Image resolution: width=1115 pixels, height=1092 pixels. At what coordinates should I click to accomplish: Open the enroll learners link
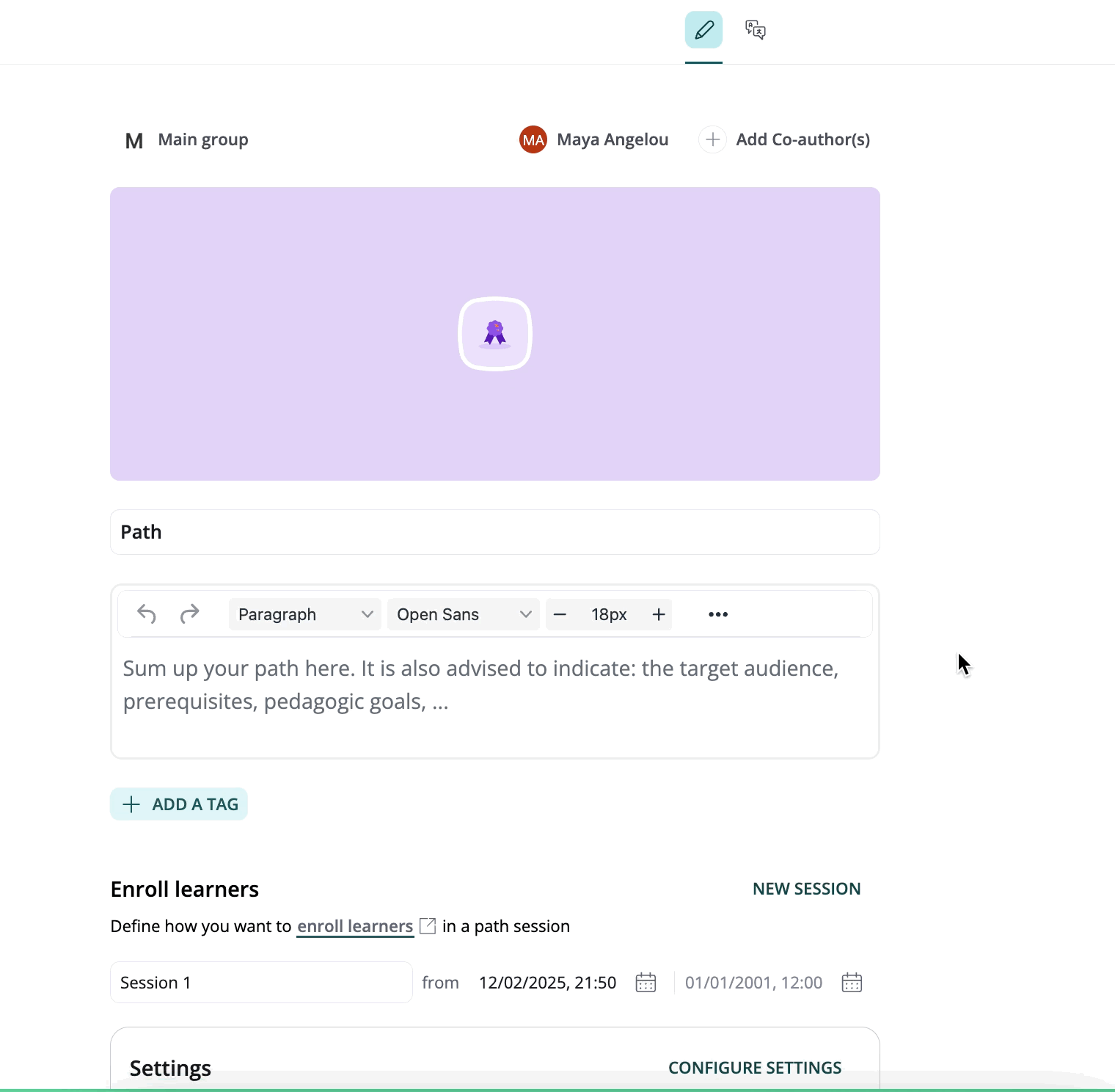point(355,926)
